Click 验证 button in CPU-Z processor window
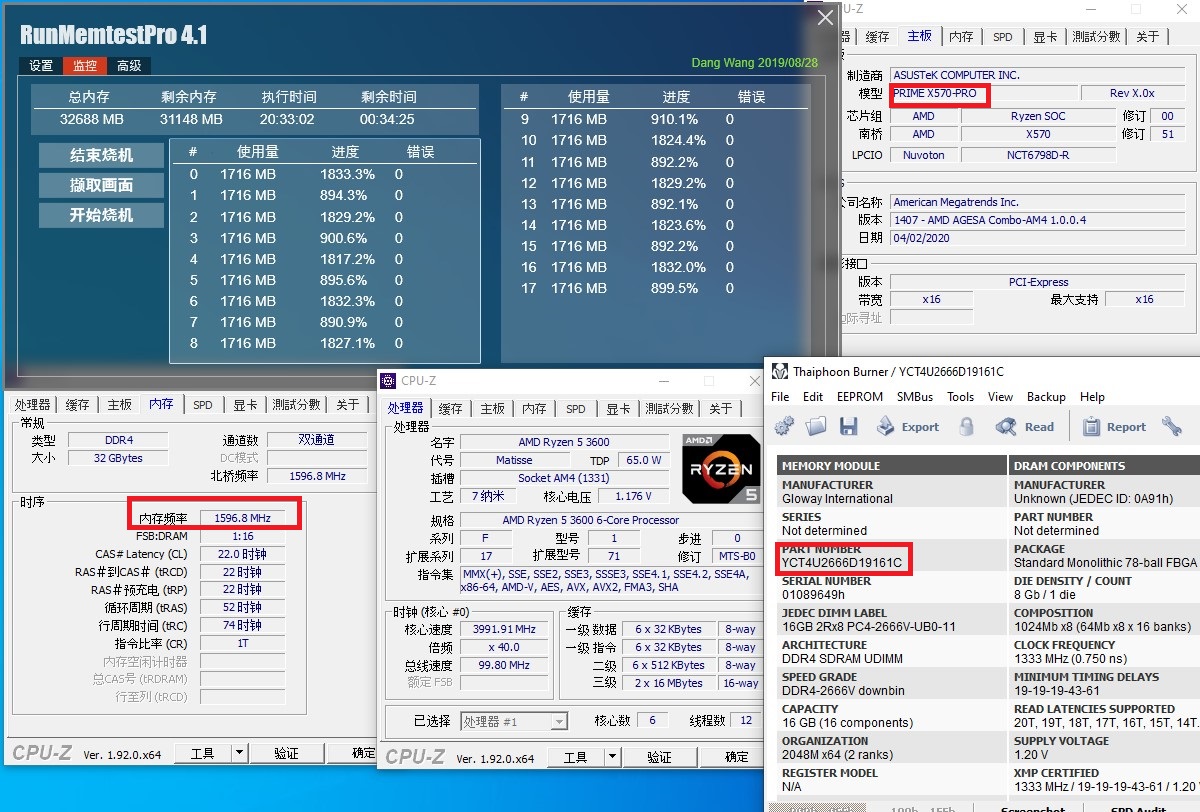This screenshot has height=812, width=1200. tap(660, 757)
